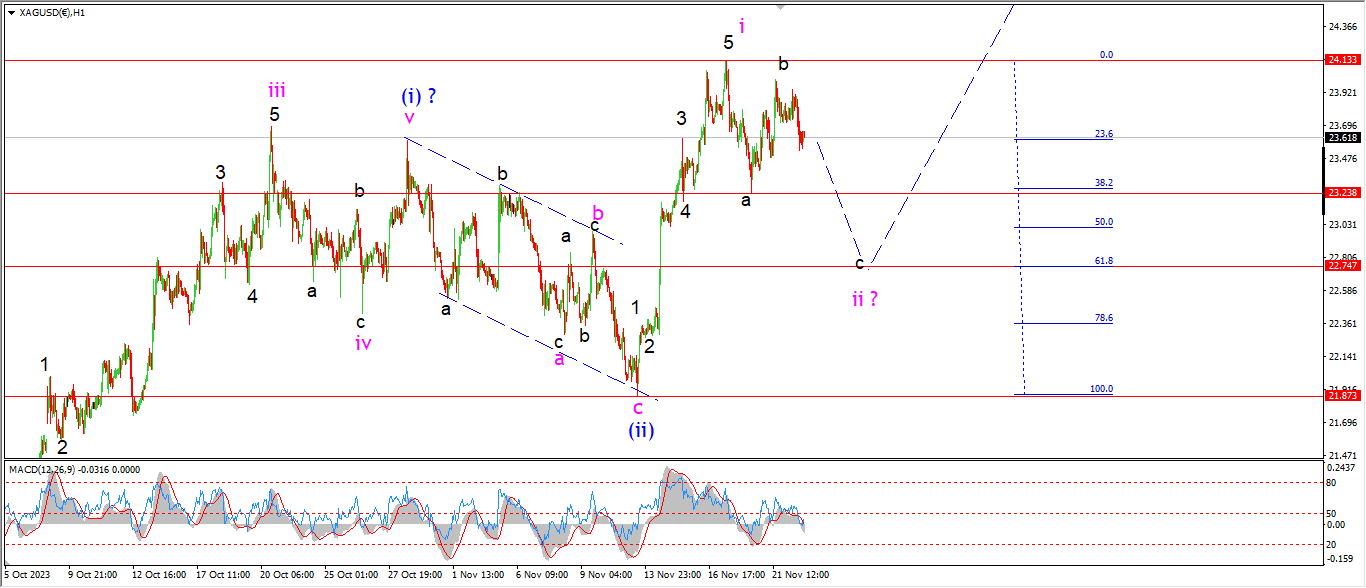Select the XAGUSD(€),H1 chart title text
The image size is (1366, 588).
pyautogui.click(x=52, y=12)
